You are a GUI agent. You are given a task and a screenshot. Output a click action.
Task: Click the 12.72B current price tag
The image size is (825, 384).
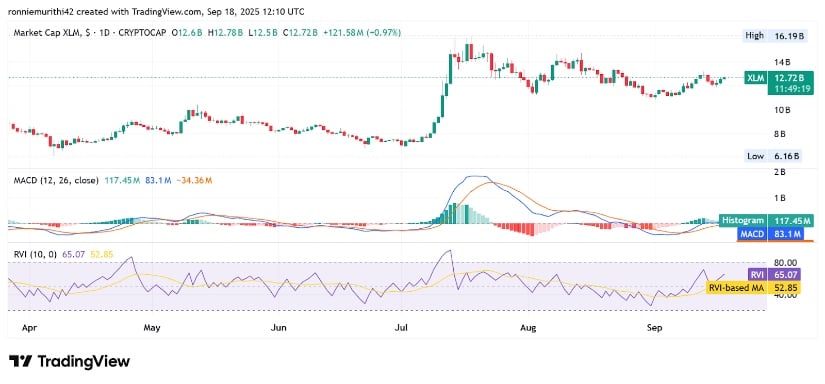tap(789, 78)
